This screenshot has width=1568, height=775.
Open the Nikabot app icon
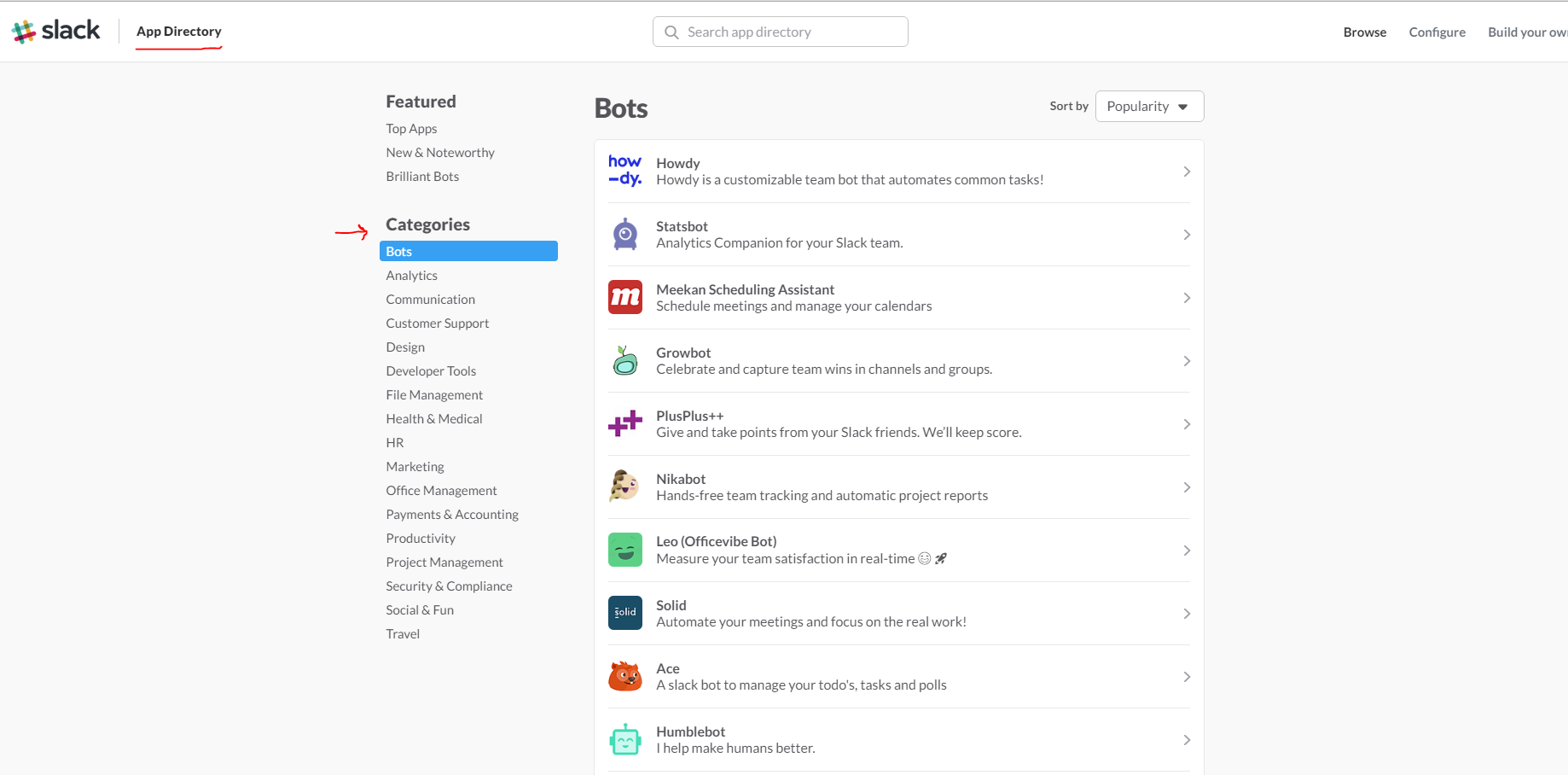(624, 487)
